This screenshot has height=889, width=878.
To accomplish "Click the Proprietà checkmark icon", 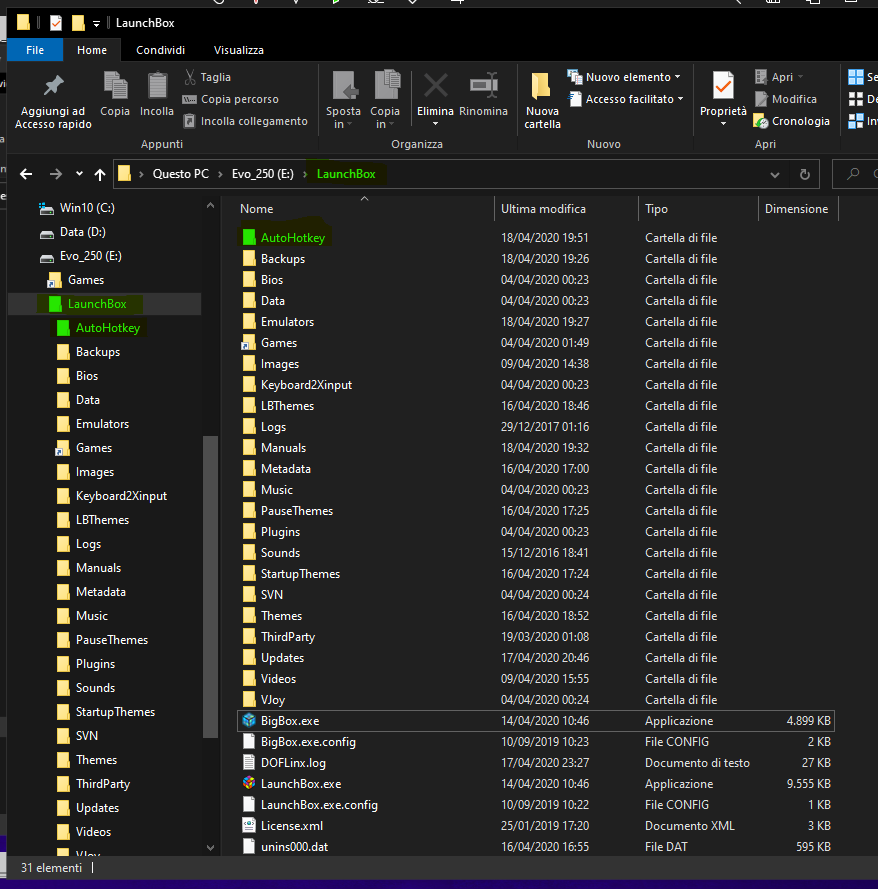I will pyautogui.click(x=723, y=86).
